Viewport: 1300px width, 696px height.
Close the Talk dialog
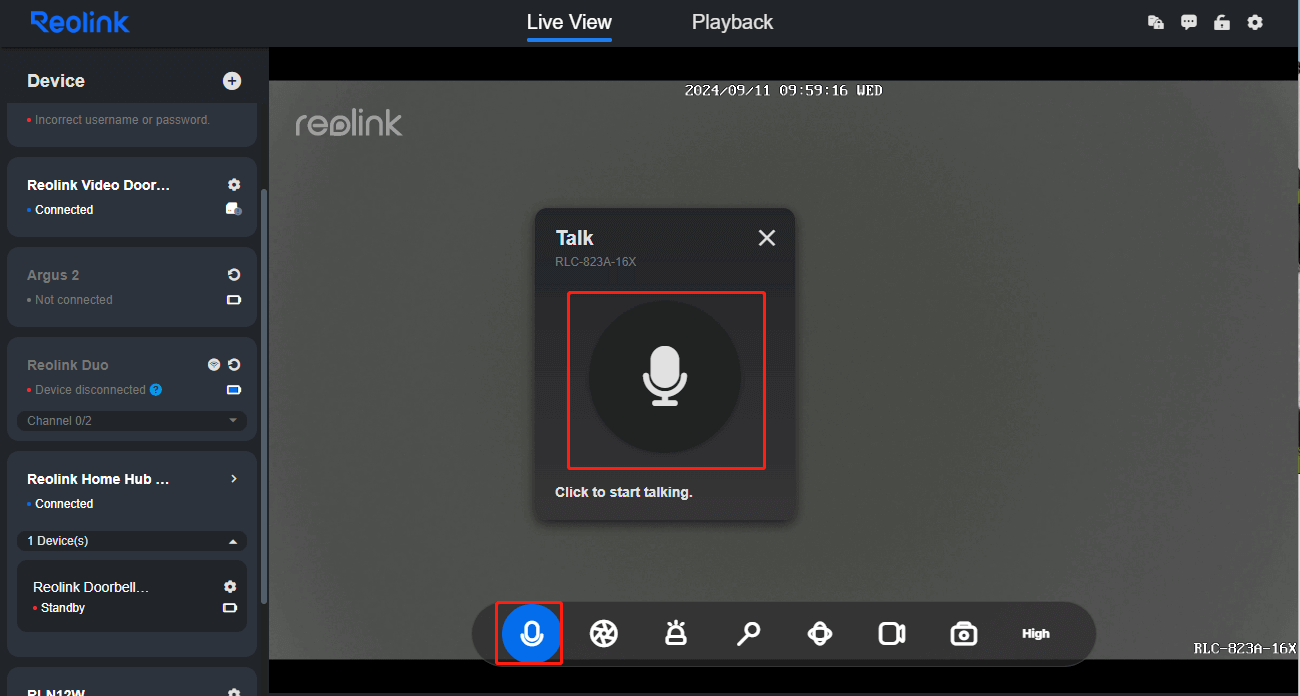point(767,238)
